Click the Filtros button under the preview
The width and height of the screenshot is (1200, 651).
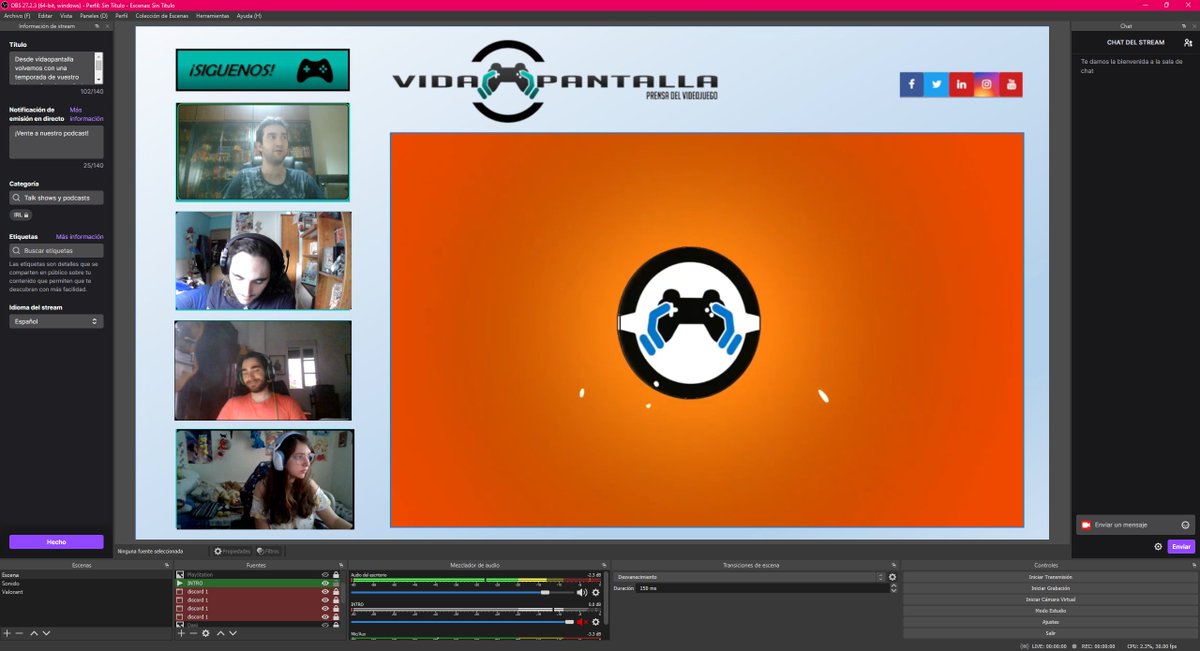pos(269,551)
